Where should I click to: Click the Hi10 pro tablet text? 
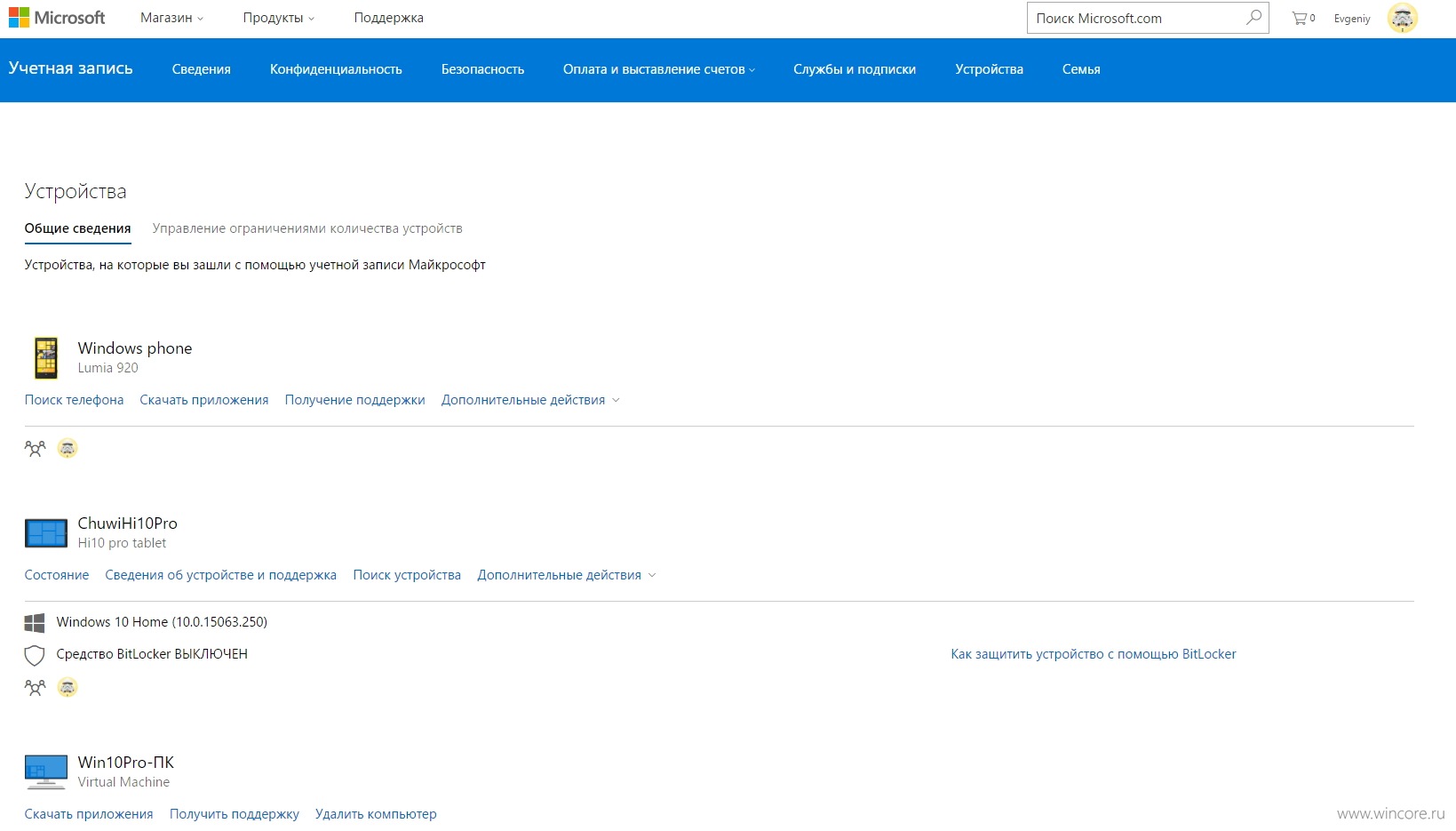point(122,543)
